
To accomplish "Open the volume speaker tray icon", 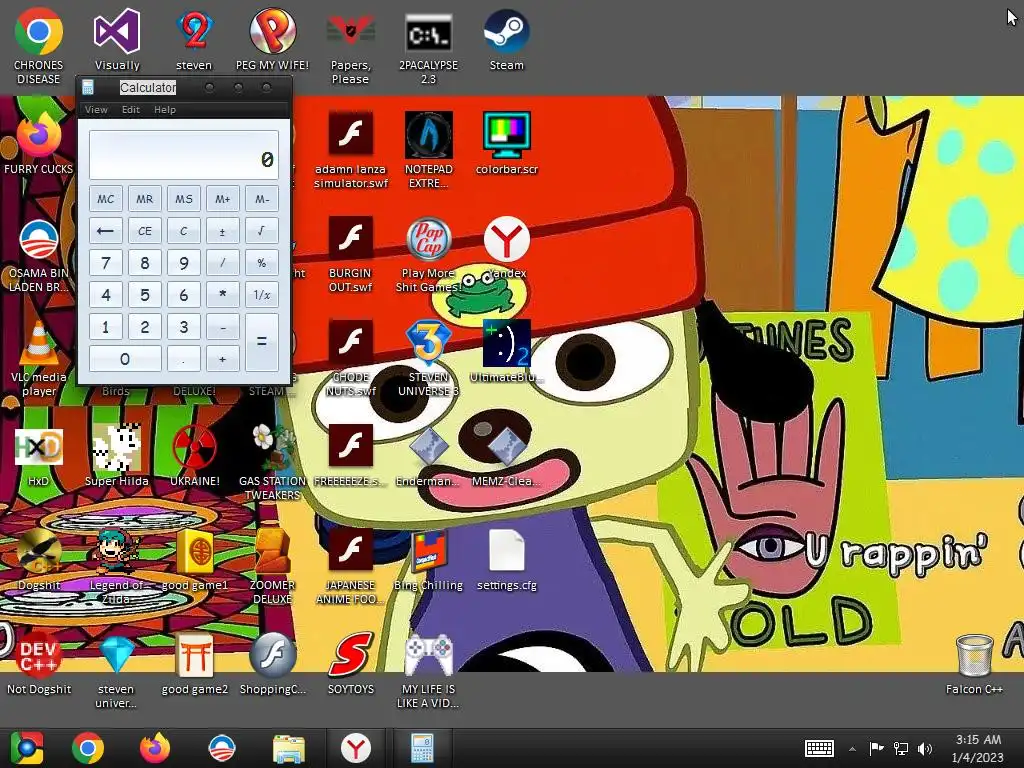I will click(x=925, y=749).
